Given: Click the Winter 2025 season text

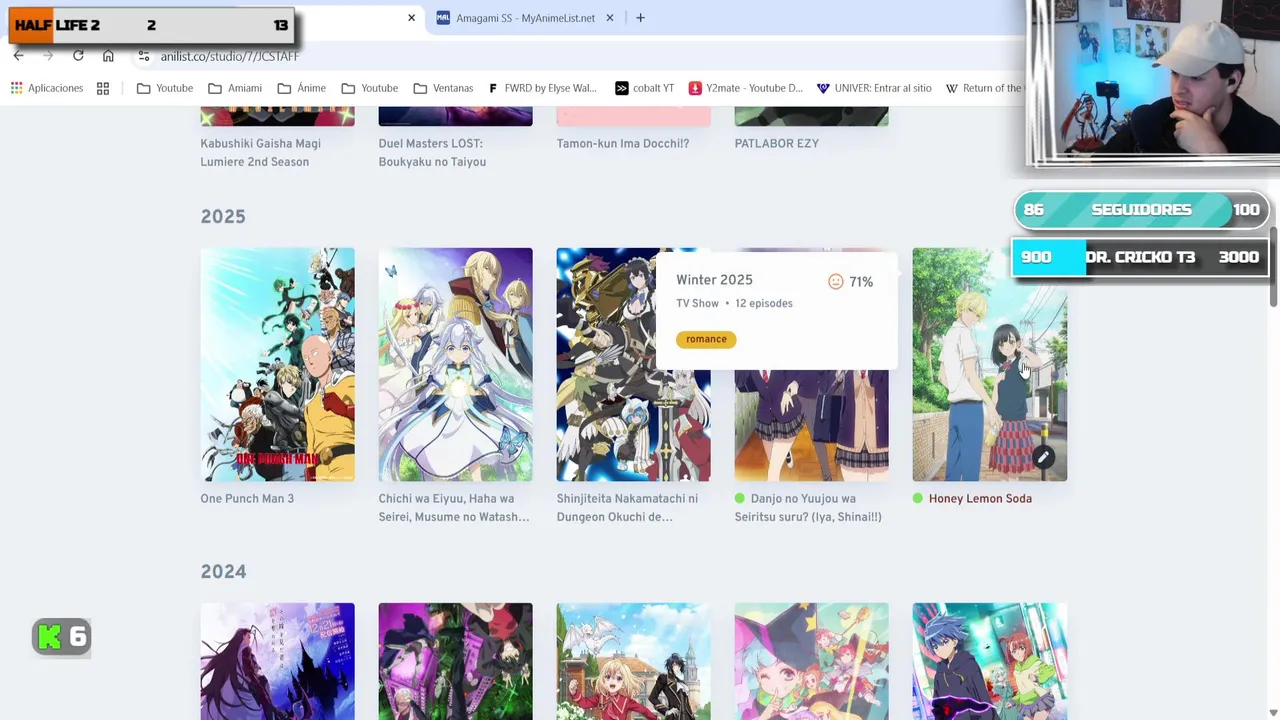Looking at the screenshot, I should 714,280.
